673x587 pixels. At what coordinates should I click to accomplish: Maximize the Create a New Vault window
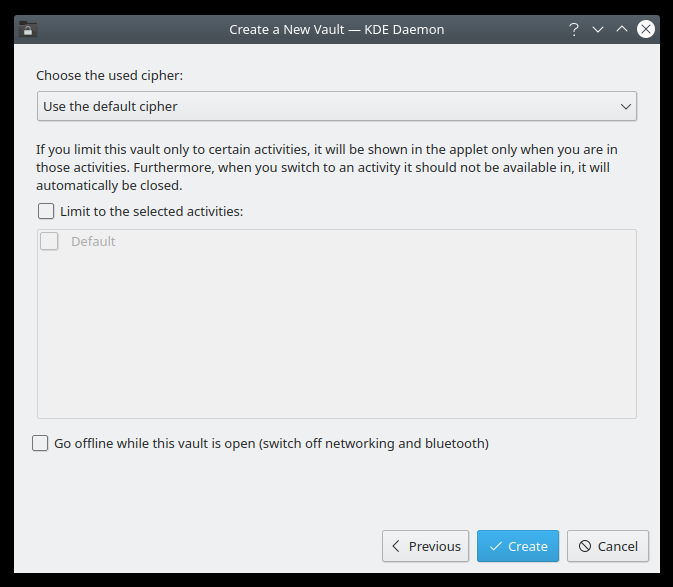point(622,29)
